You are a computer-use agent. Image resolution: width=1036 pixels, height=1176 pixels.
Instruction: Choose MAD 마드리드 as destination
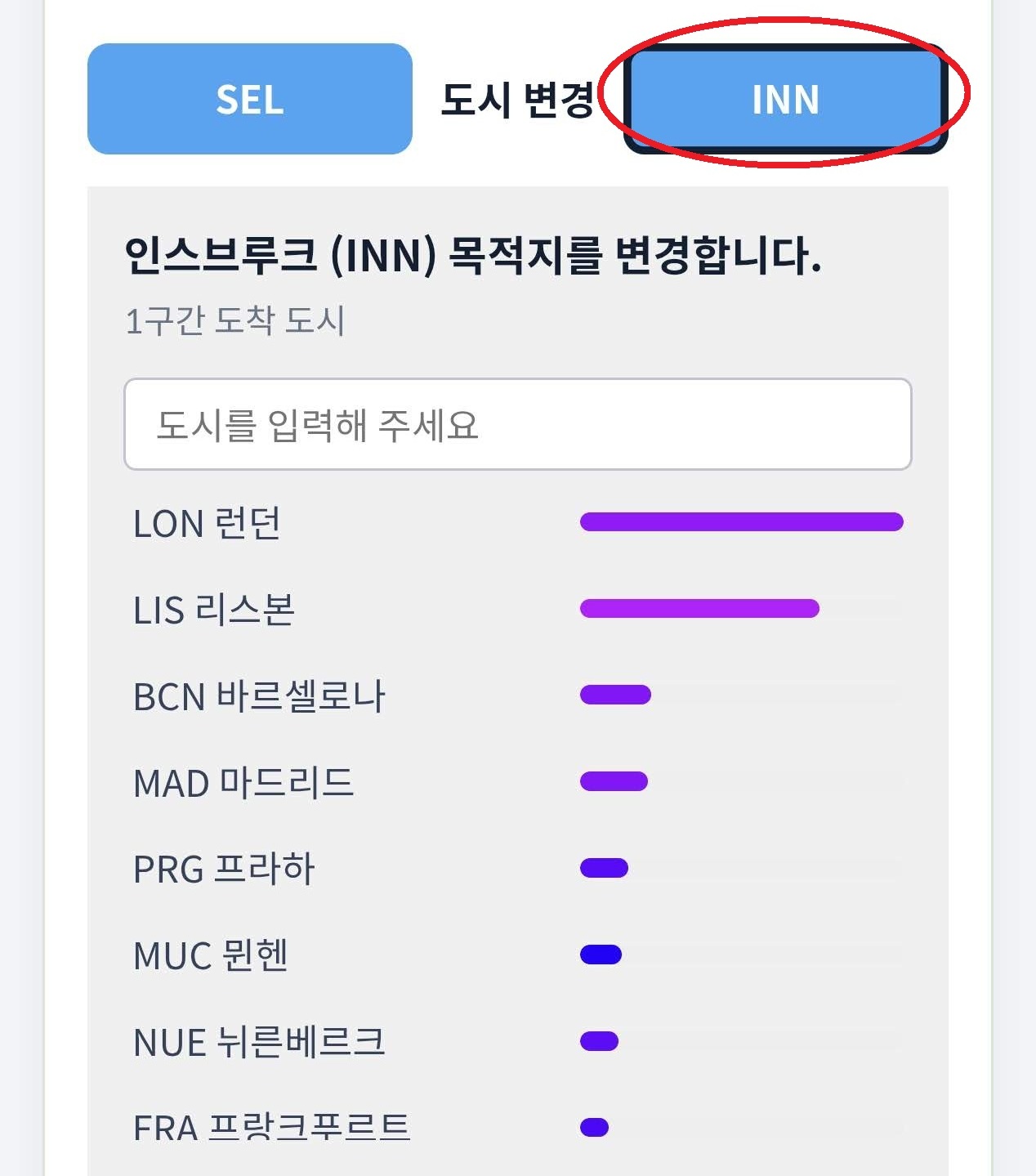517,783
